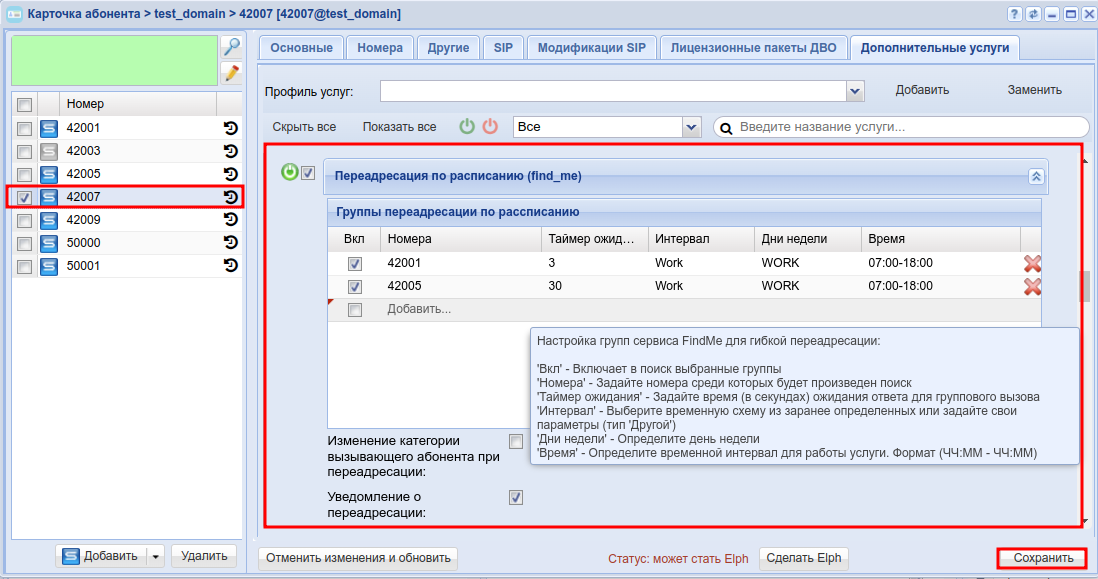Check the checkbox for subscriber 42009
This screenshot has width=1098, height=579.
pos(25,220)
